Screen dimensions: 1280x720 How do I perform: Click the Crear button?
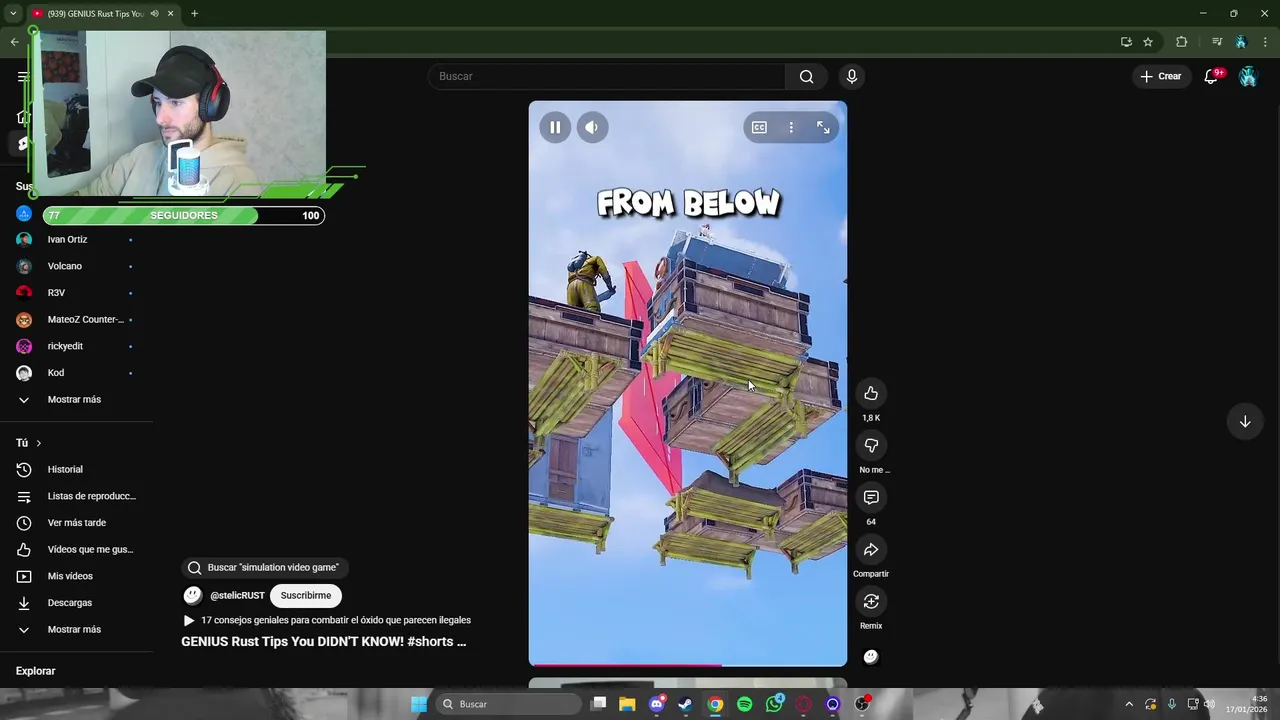click(1161, 76)
